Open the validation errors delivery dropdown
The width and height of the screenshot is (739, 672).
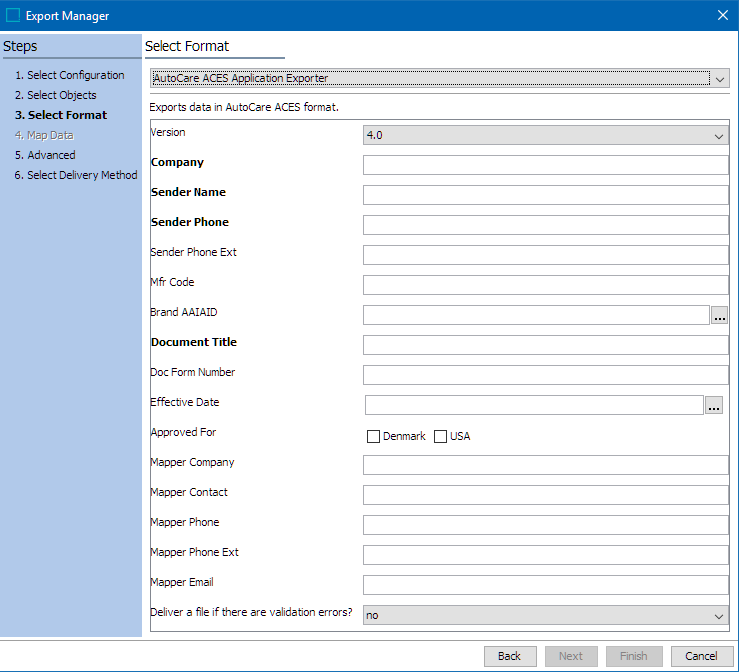click(546, 615)
